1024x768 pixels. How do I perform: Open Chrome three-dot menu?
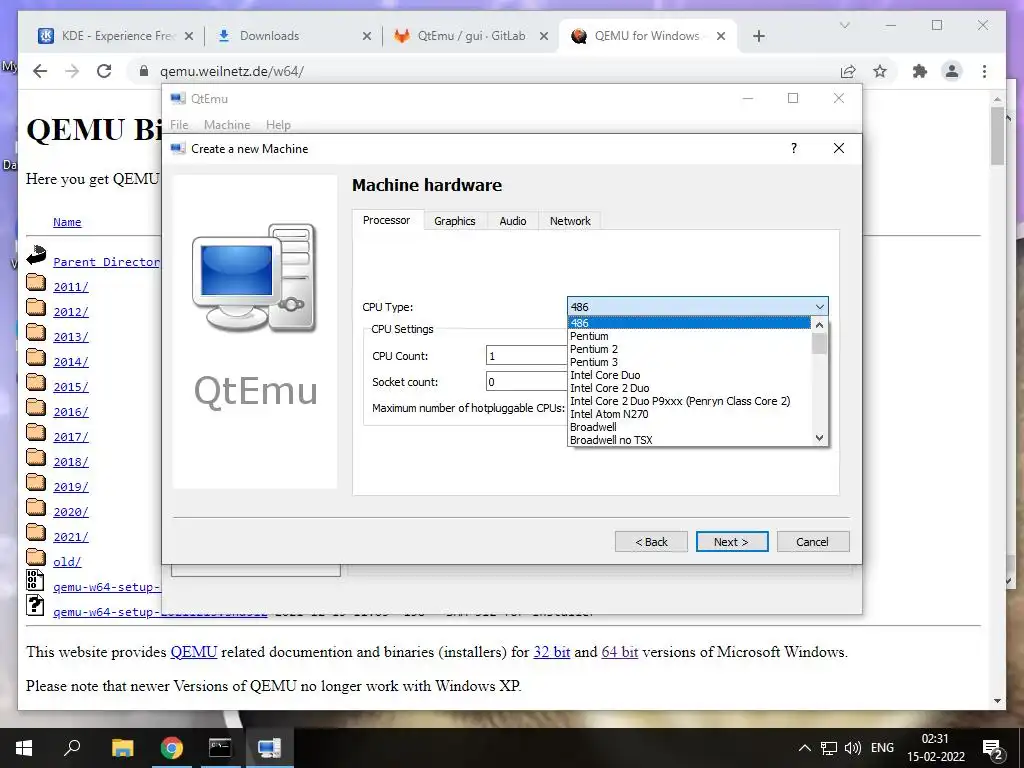(984, 71)
